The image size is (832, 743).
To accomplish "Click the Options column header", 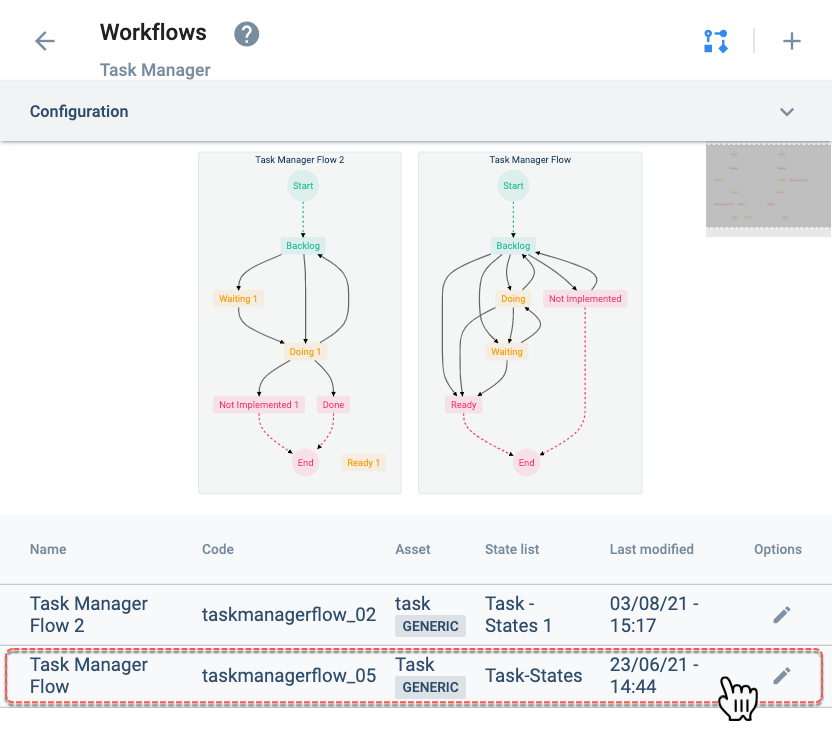I will point(778,549).
